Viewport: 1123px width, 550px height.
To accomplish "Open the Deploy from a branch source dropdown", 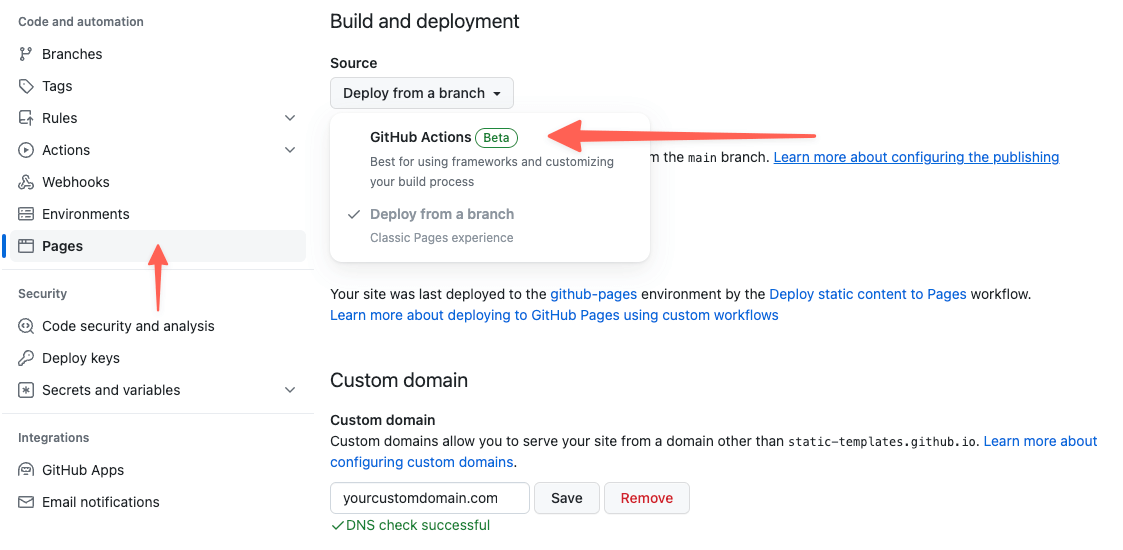I will [422, 93].
